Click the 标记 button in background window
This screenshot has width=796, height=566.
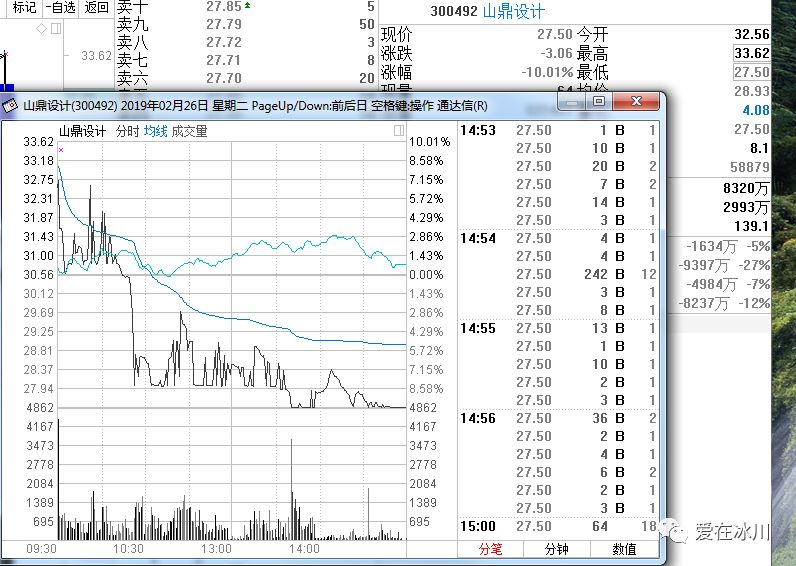(23, 7)
